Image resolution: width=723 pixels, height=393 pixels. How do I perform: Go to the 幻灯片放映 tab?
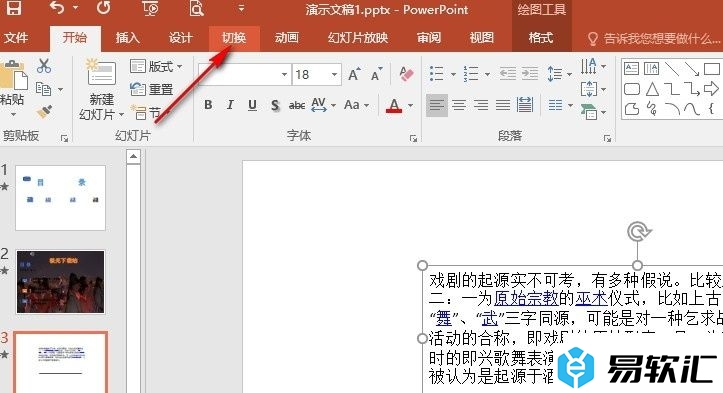click(358, 38)
